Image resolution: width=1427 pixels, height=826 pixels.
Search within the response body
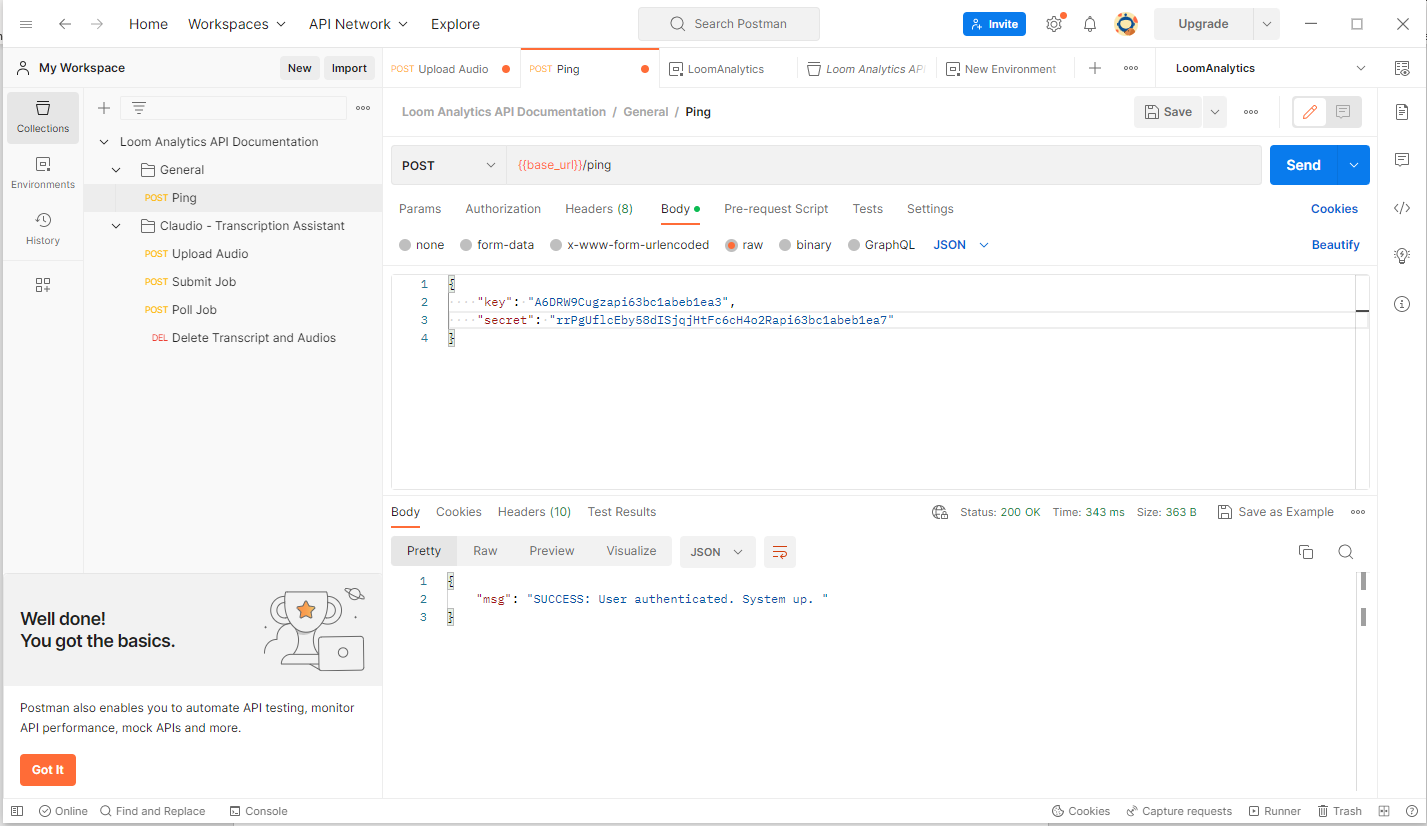pyautogui.click(x=1346, y=551)
